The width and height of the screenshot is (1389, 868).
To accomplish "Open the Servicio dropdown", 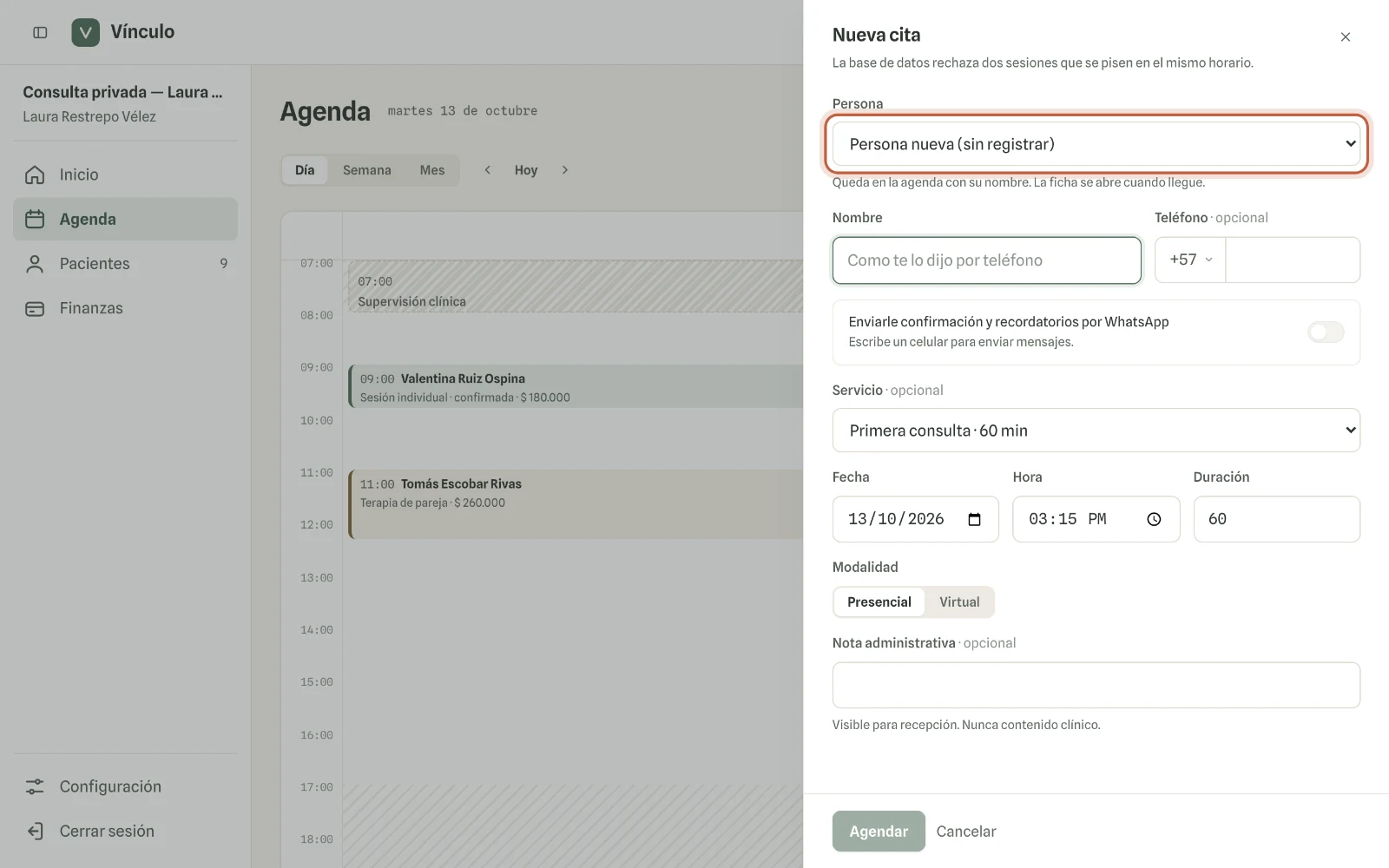I will pos(1096,431).
